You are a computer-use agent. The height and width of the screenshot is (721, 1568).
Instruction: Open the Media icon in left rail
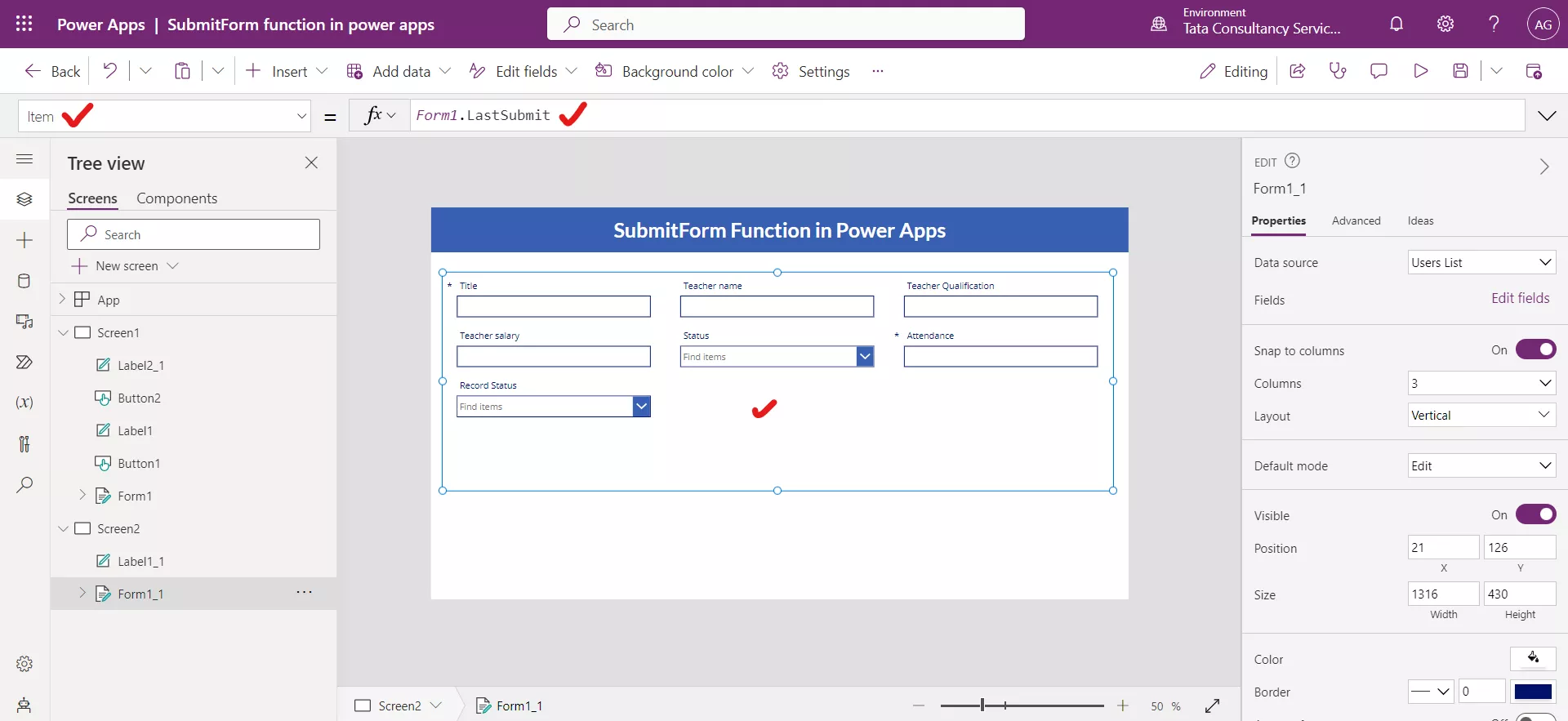click(24, 322)
